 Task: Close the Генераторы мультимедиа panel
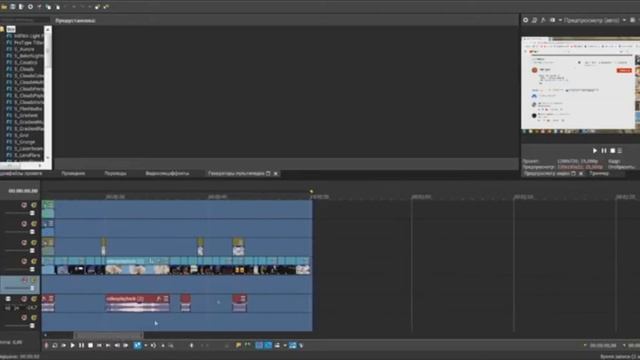click(276, 173)
